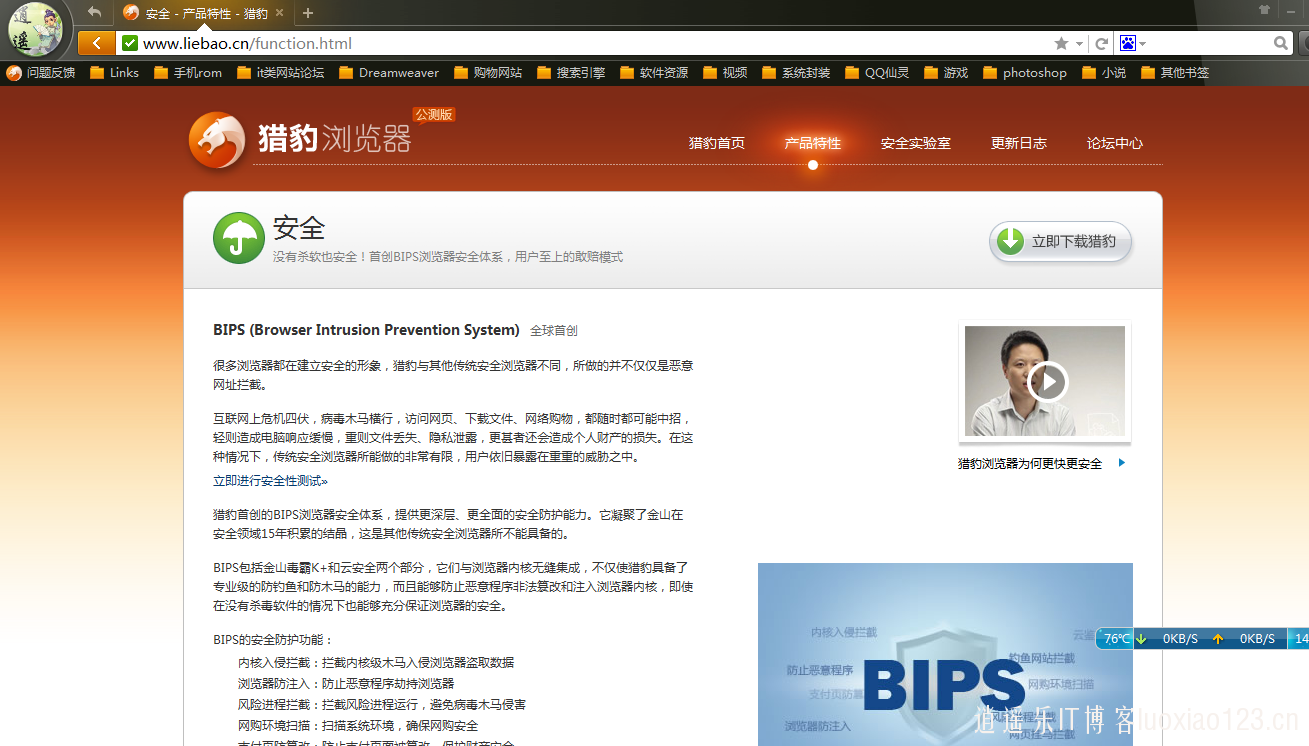Screen dimensions: 1309x746
Task: Play the video with the play button
Action: 1048,381
